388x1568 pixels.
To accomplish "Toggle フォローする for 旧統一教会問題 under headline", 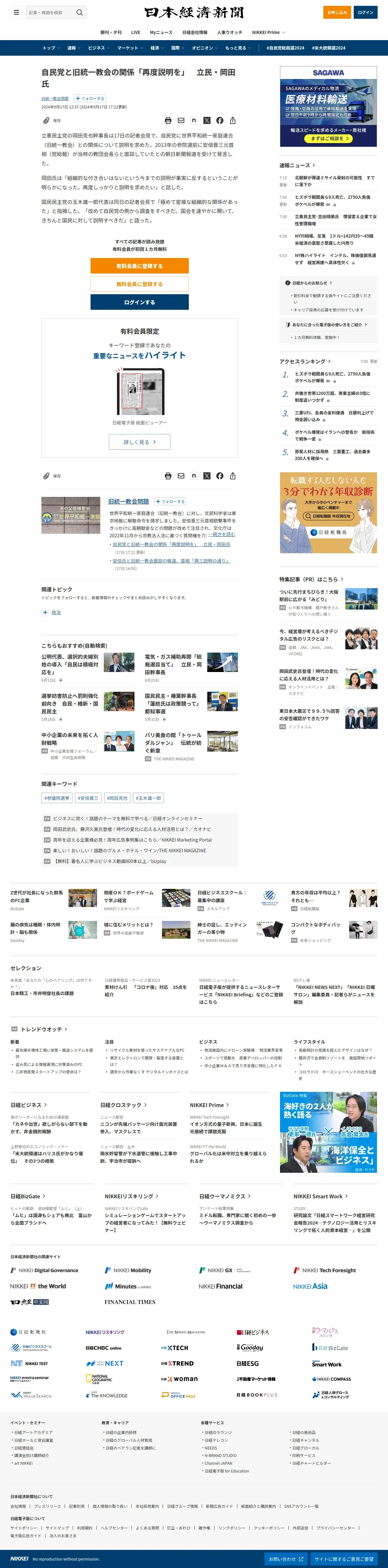I will tap(90, 98).
